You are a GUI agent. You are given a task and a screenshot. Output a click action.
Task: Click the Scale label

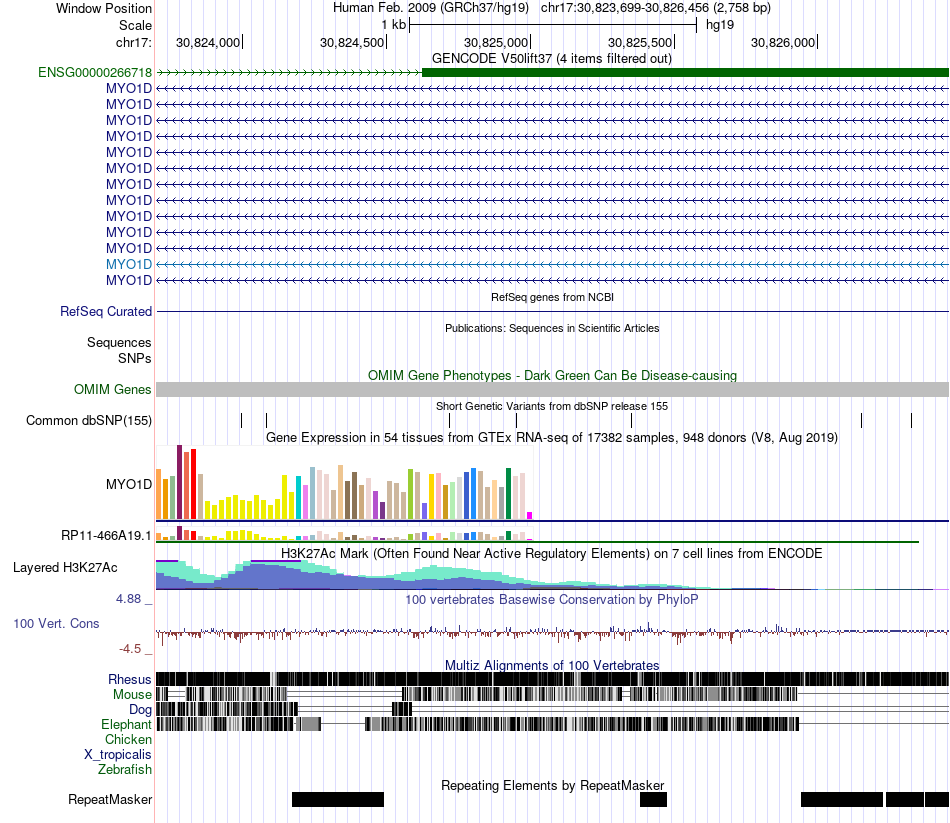(135, 25)
